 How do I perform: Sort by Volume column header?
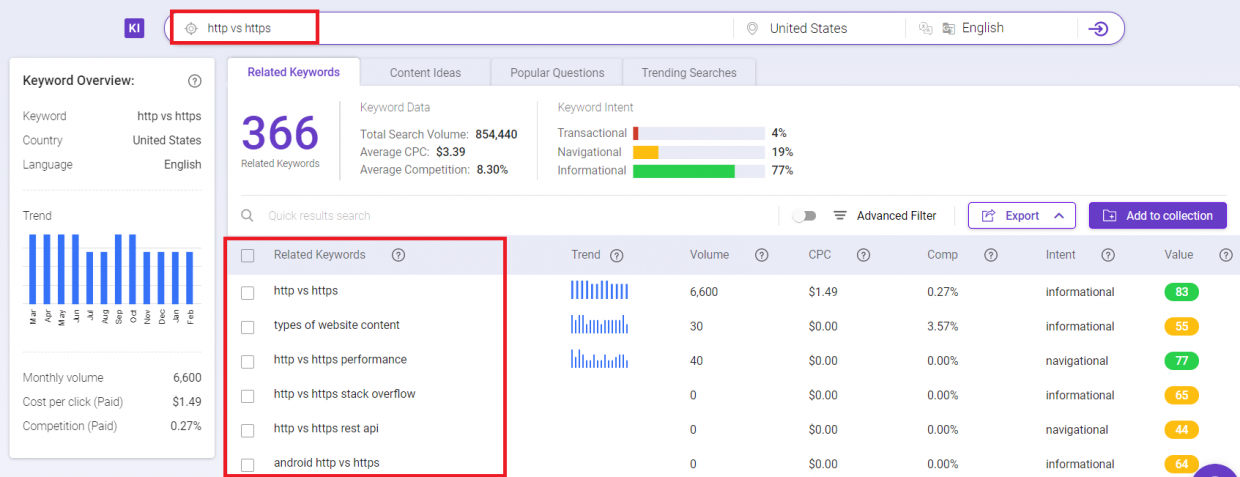709,255
